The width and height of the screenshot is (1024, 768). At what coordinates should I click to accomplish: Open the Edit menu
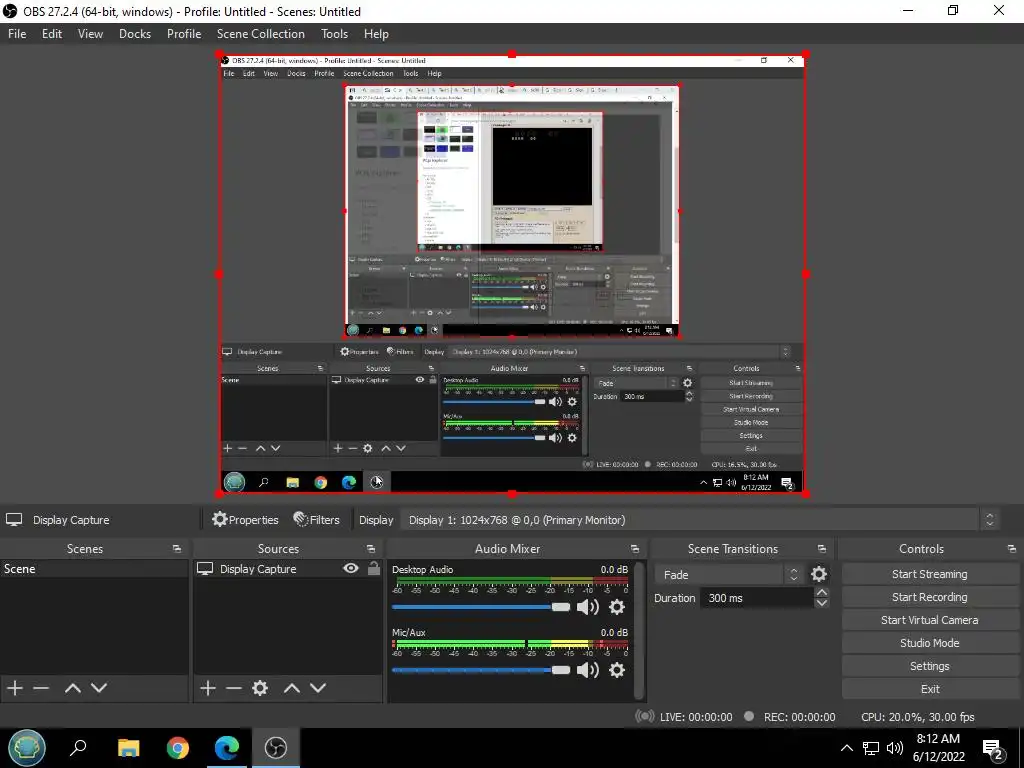(x=52, y=33)
